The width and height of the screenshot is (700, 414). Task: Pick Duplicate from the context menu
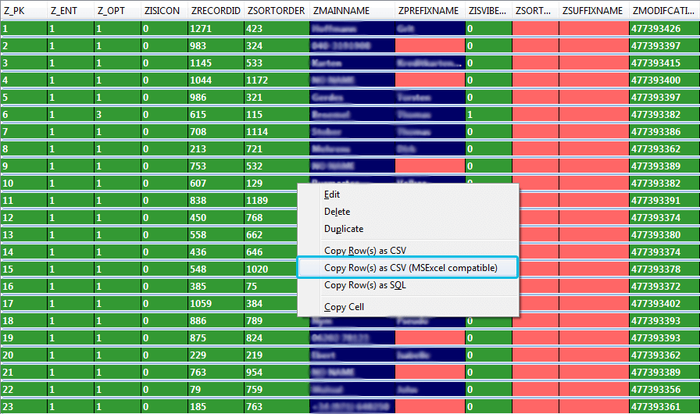coord(344,229)
